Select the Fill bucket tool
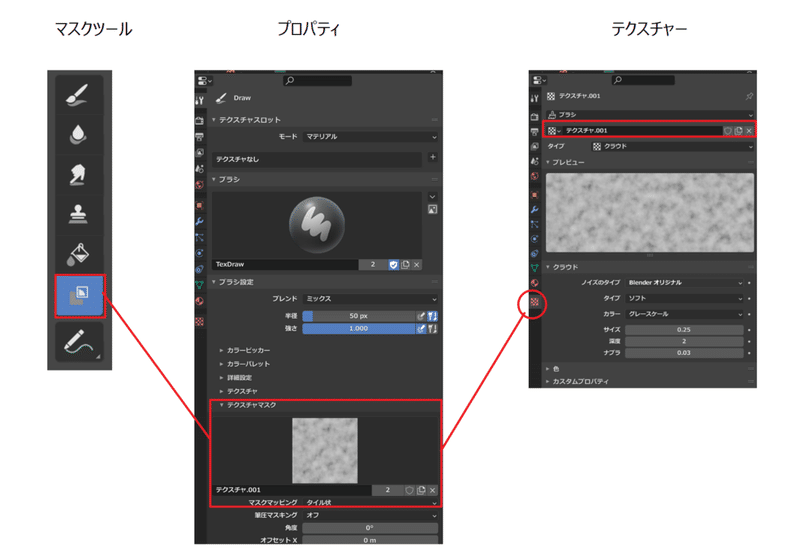800x560 pixels. point(79,254)
